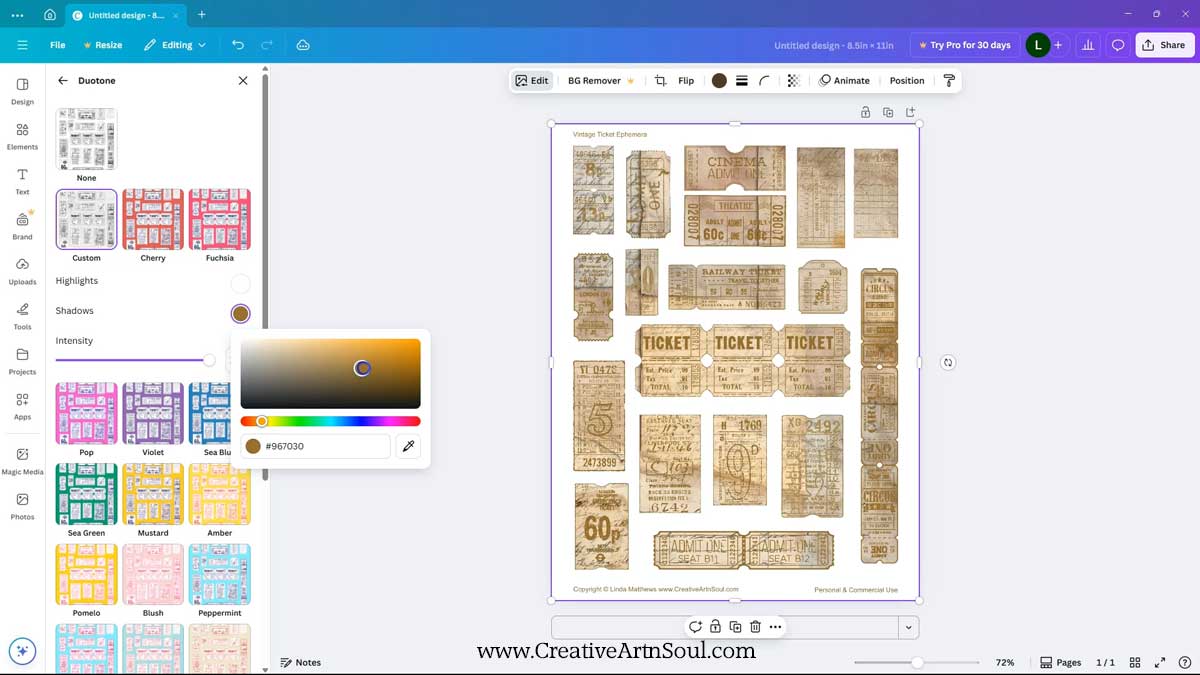
Task: Check cloud save status icon
Action: [303, 45]
